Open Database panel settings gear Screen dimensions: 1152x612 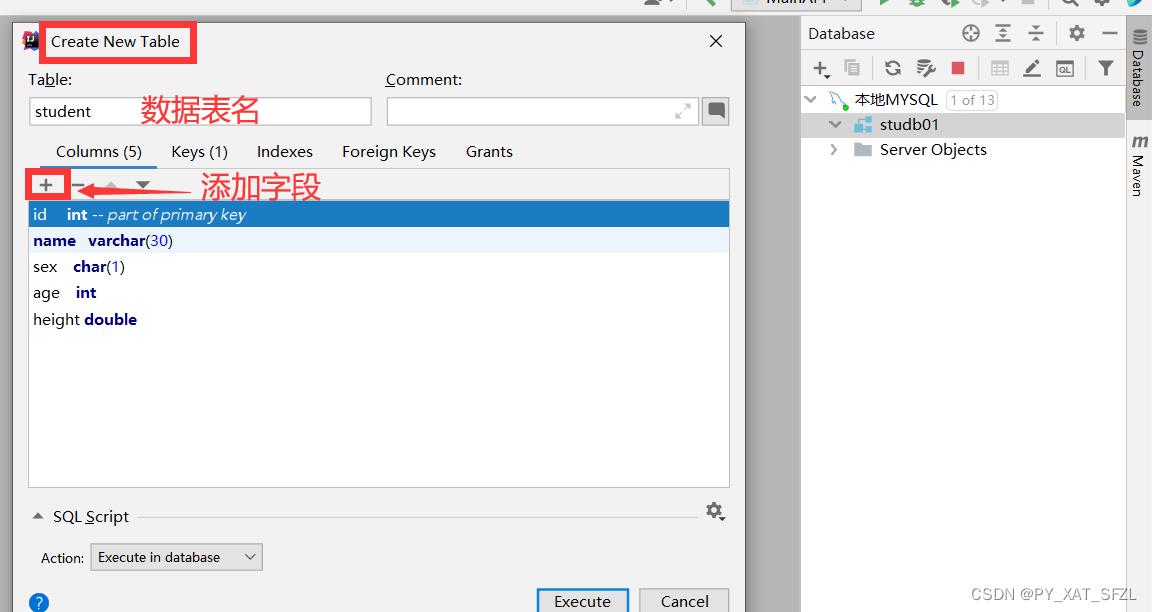coord(1077,33)
